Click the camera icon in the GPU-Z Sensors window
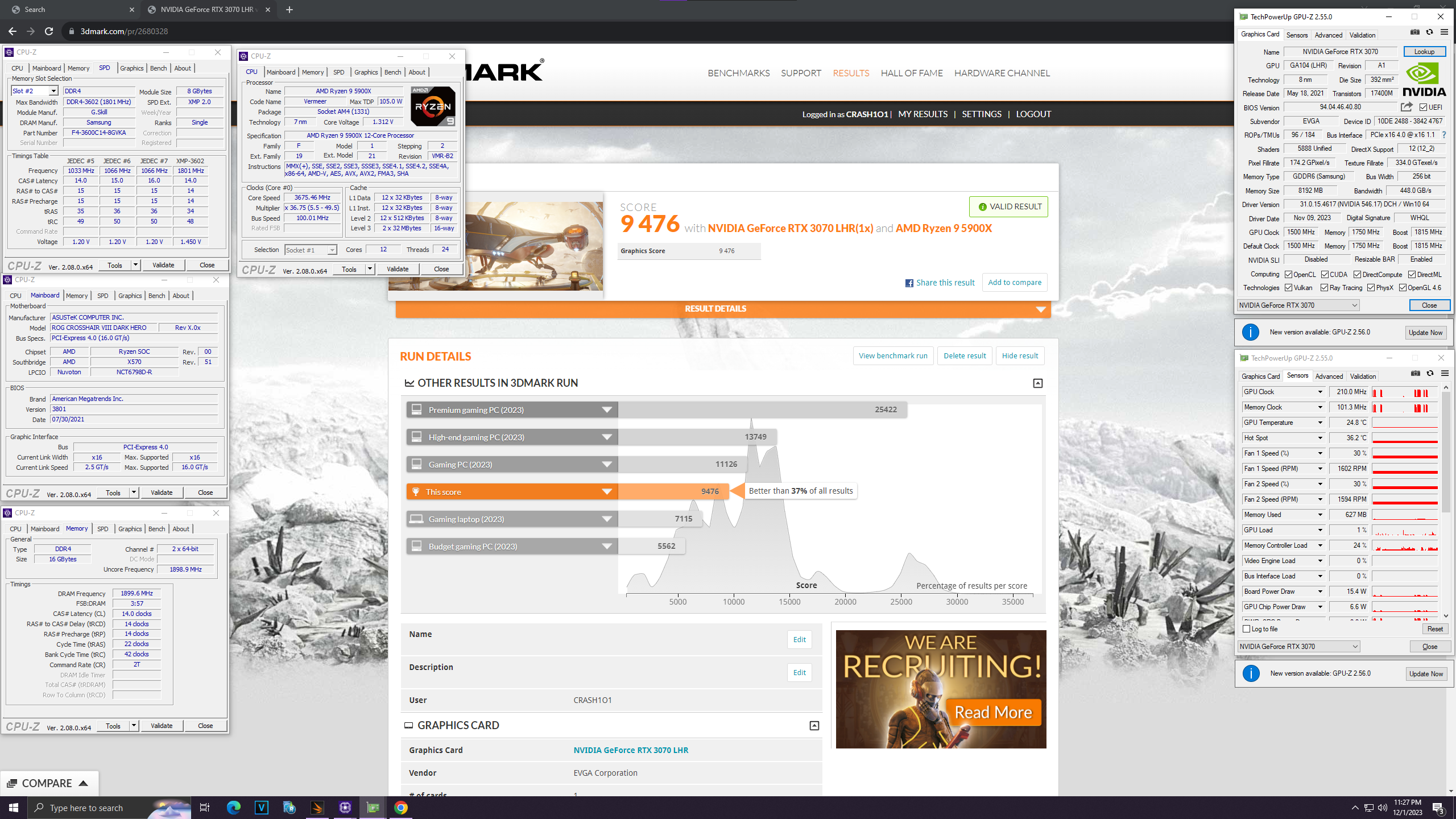Screen dimensions: 1456x819 point(1416,374)
